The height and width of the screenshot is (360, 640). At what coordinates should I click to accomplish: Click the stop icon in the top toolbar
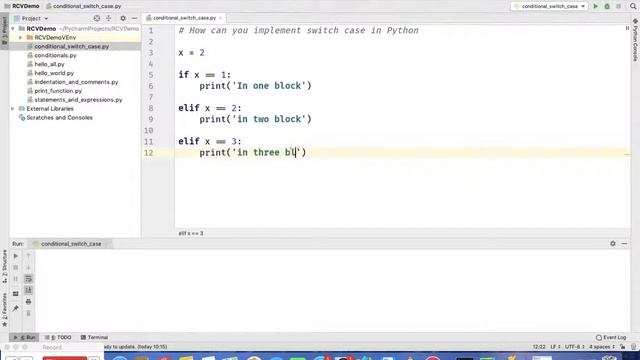click(x=618, y=6)
